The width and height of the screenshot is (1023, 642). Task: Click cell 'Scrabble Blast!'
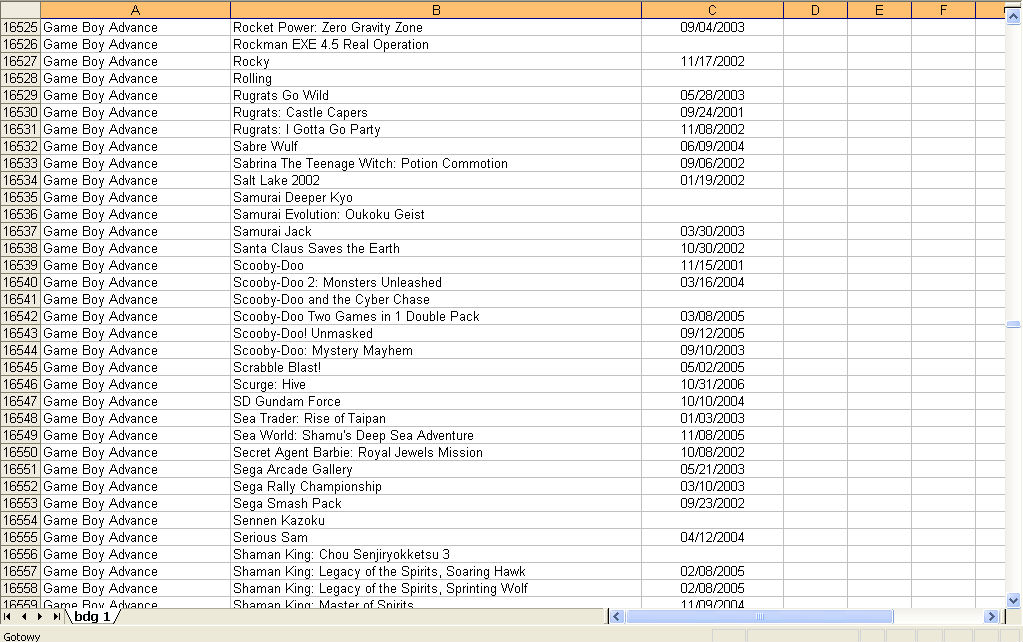point(436,367)
